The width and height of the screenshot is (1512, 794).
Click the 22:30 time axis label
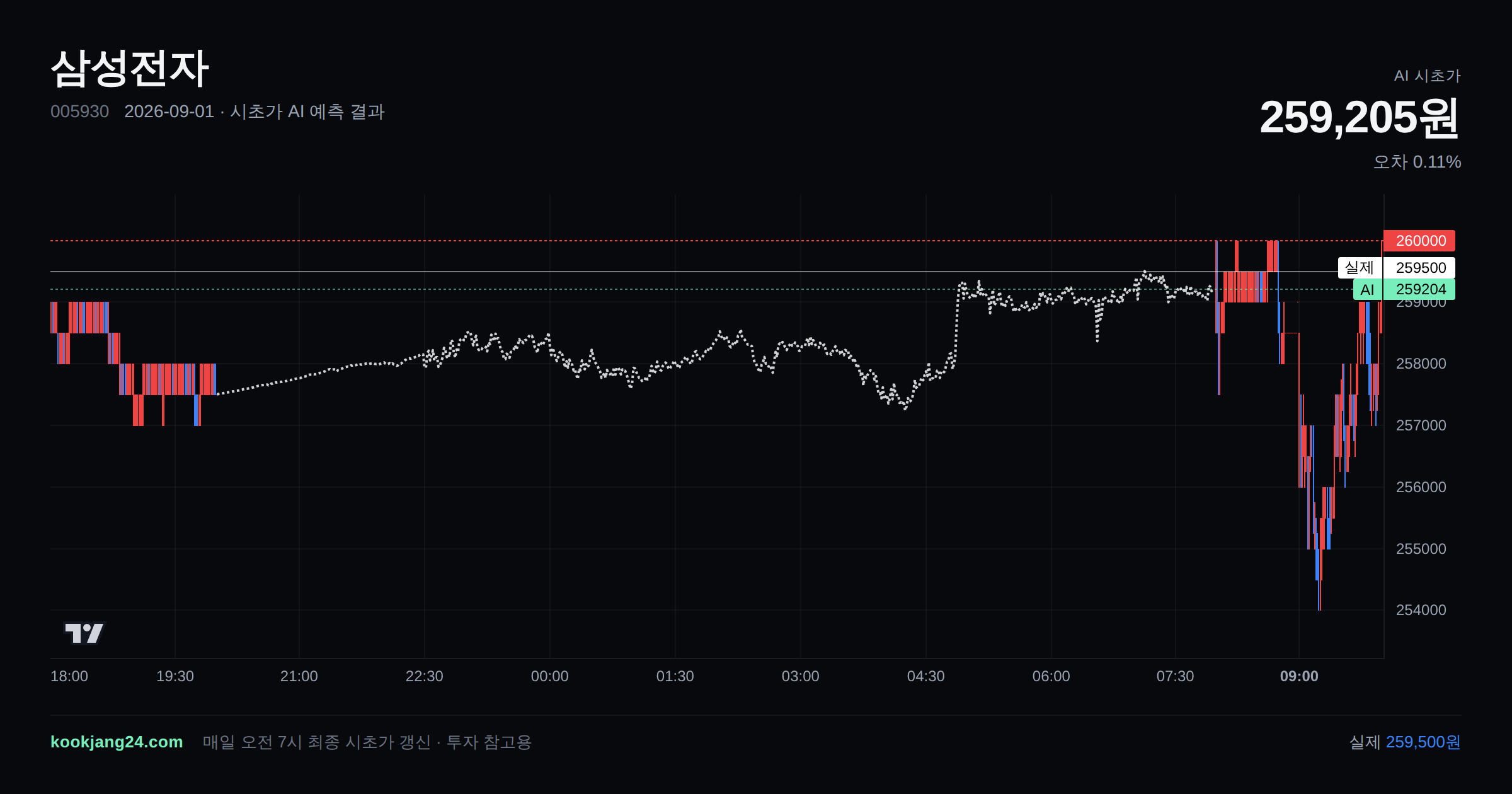(424, 676)
